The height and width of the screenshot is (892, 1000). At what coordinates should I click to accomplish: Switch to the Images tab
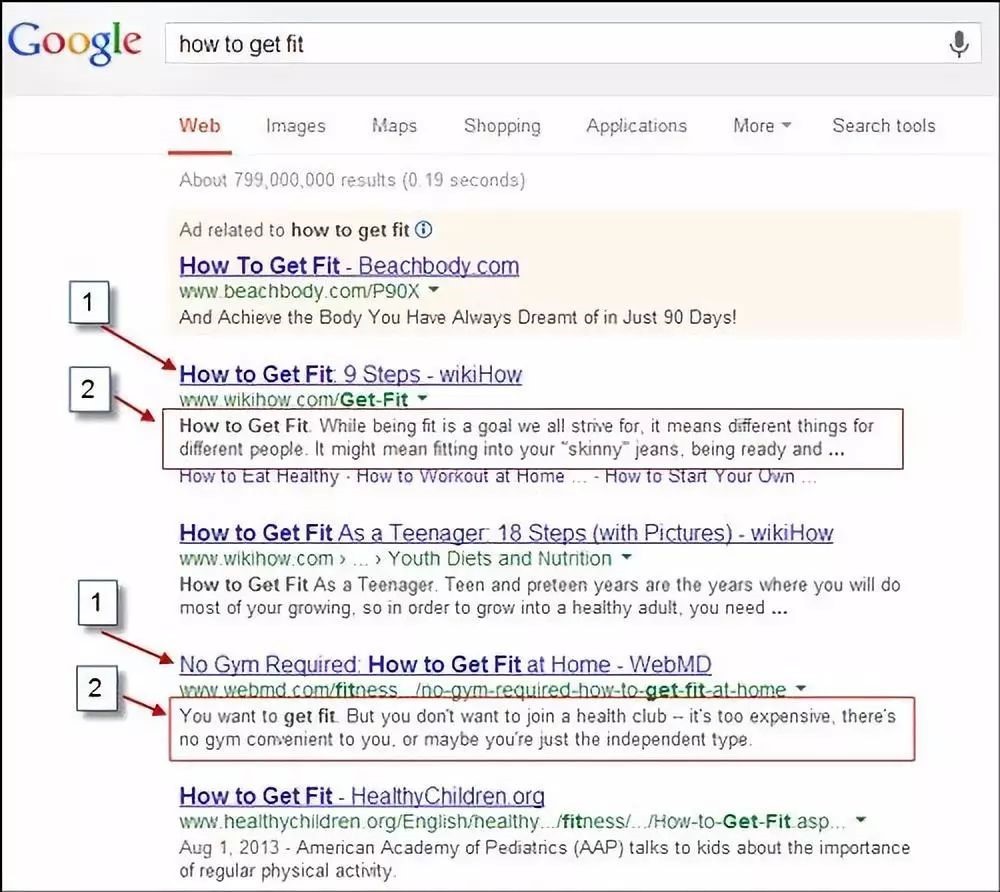tap(295, 126)
